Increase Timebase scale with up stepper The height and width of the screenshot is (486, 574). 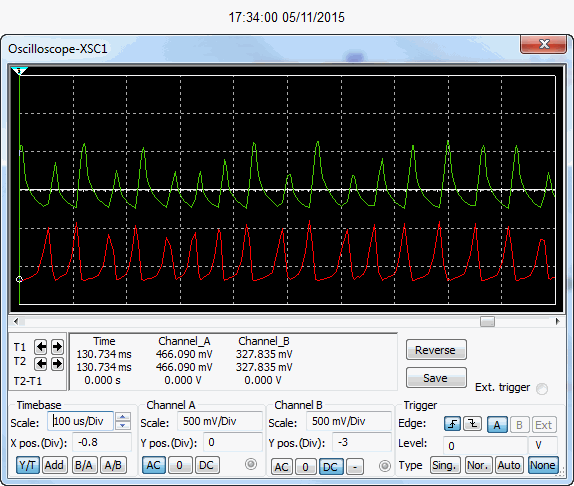[123, 417]
